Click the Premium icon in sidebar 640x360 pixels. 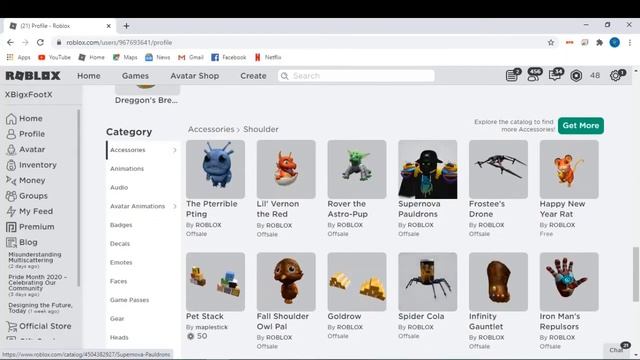click(x=11, y=227)
